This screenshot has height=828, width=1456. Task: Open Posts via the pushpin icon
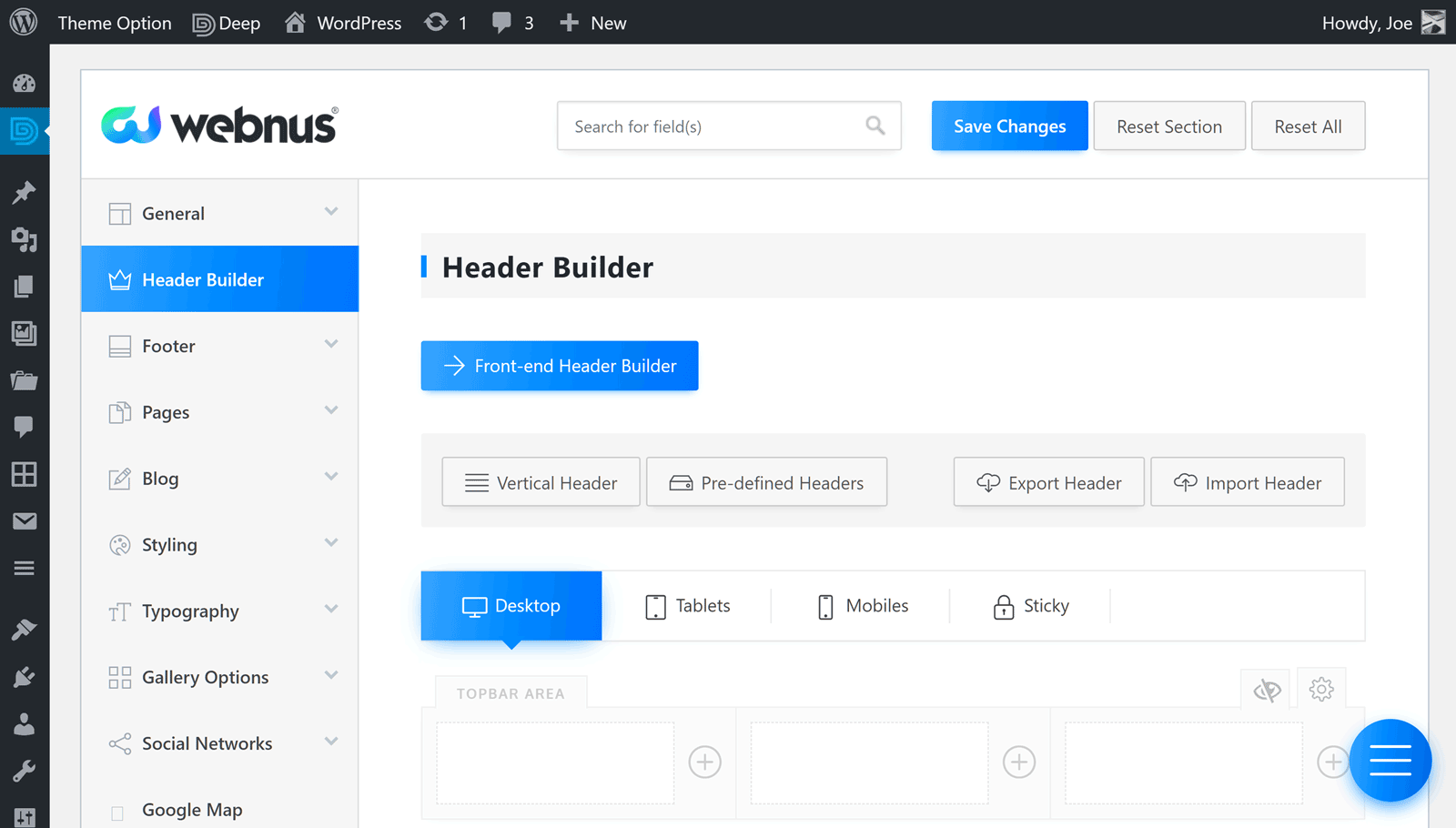pos(25,191)
